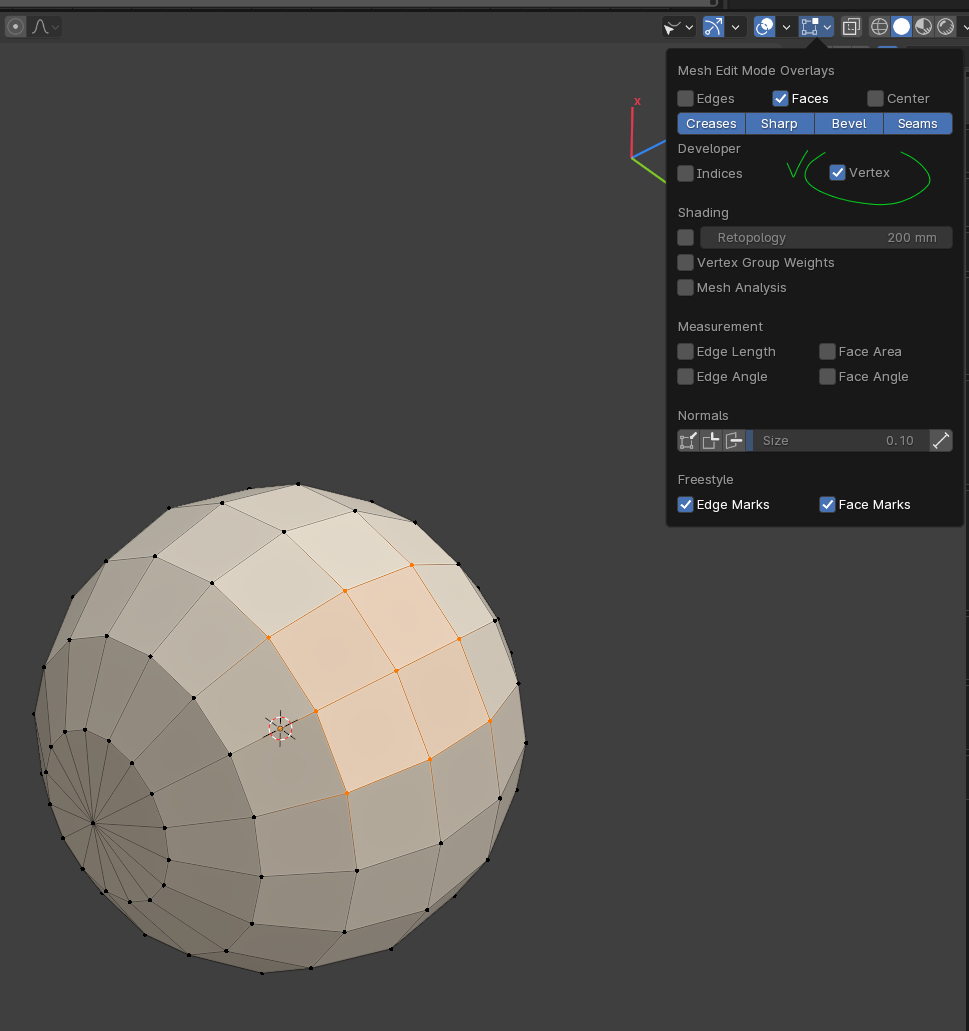The width and height of the screenshot is (969, 1031).
Task: Uncheck the Edge Marks freestyle checkbox
Action: (x=686, y=504)
